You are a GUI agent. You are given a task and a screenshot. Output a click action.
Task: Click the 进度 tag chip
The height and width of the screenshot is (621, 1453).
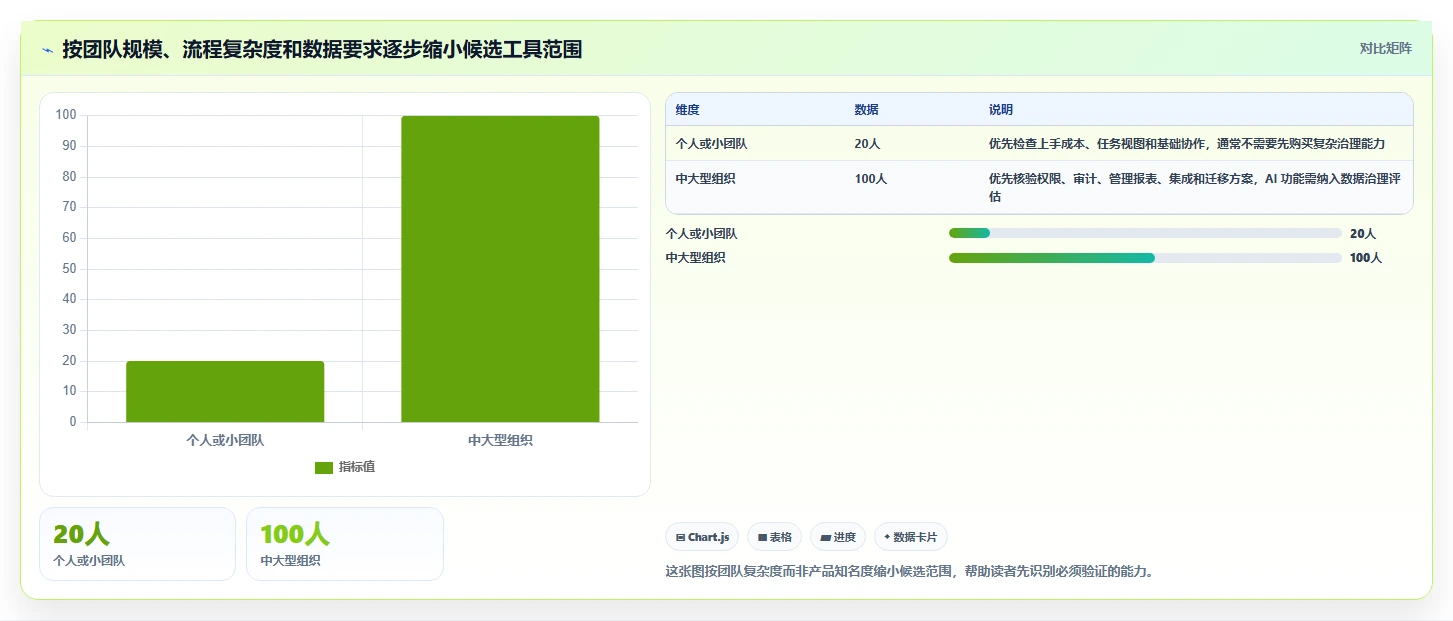click(838, 537)
